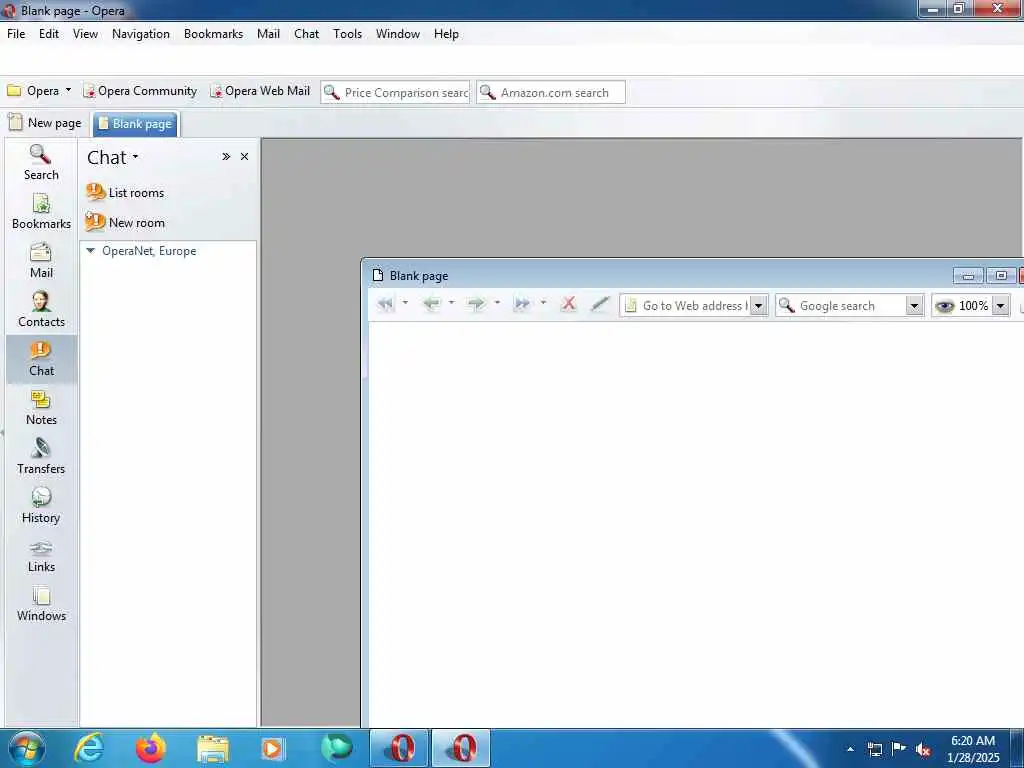Open the media player taskbar icon
Screen dimensions: 1024x768
pos(273,748)
